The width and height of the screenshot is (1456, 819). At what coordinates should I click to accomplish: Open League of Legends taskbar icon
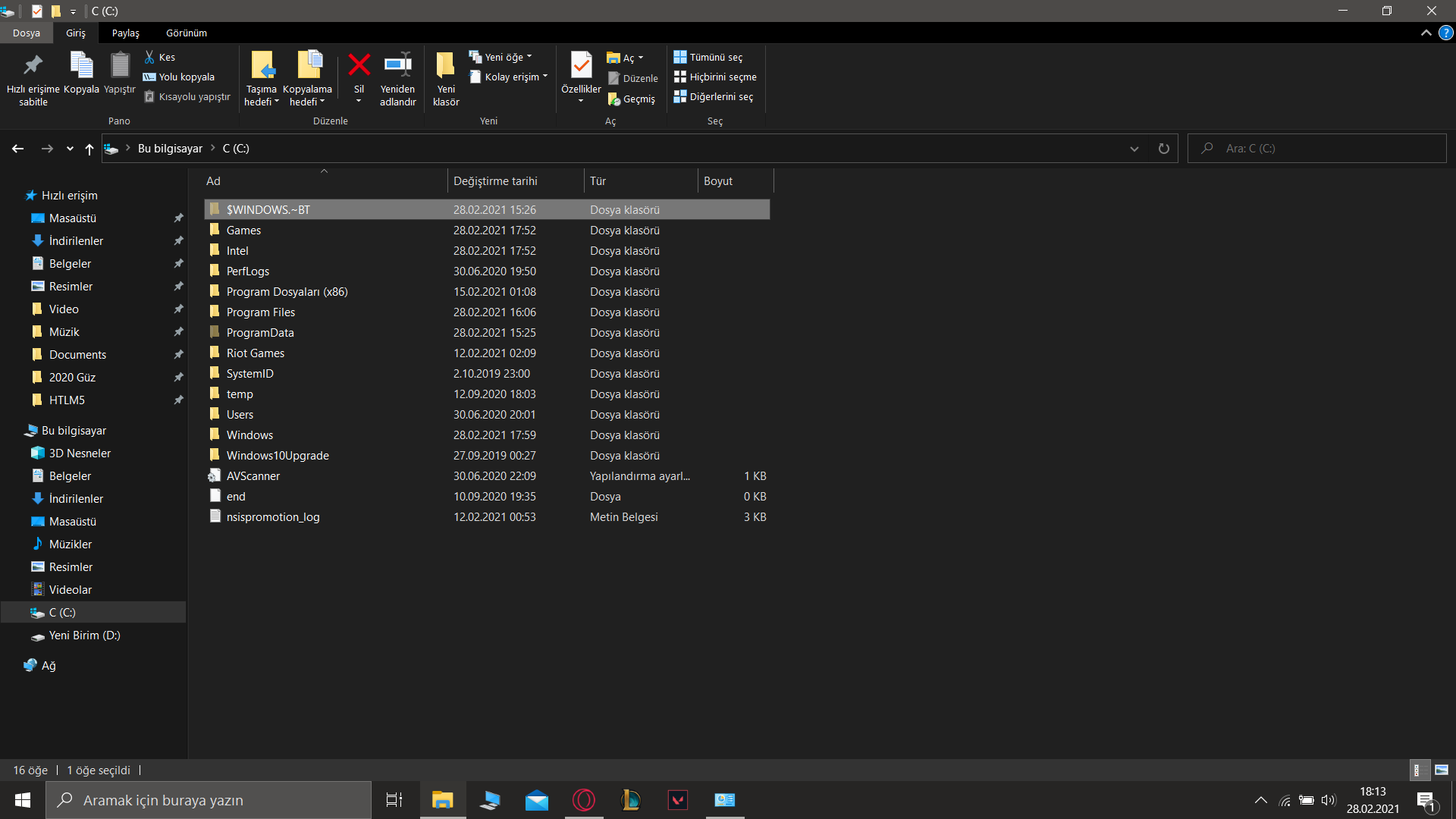click(631, 800)
